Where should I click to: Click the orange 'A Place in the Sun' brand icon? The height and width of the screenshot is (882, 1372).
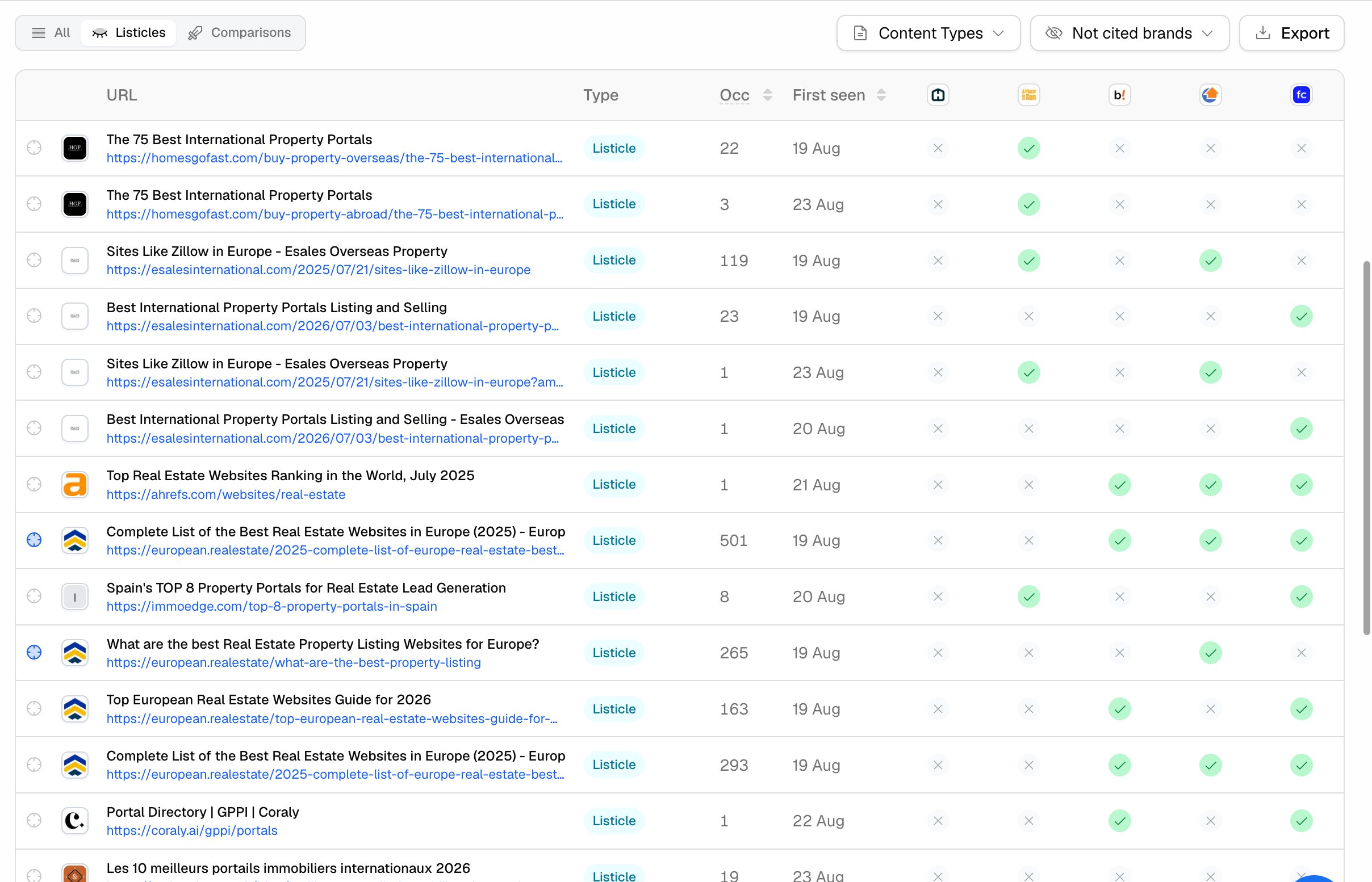click(1029, 95)
